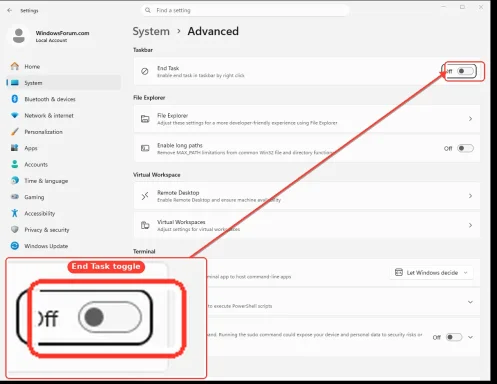The width and height of the screenshot is (497, 384).
Task: Click the Find a setting search box
Action: (245, 10)
